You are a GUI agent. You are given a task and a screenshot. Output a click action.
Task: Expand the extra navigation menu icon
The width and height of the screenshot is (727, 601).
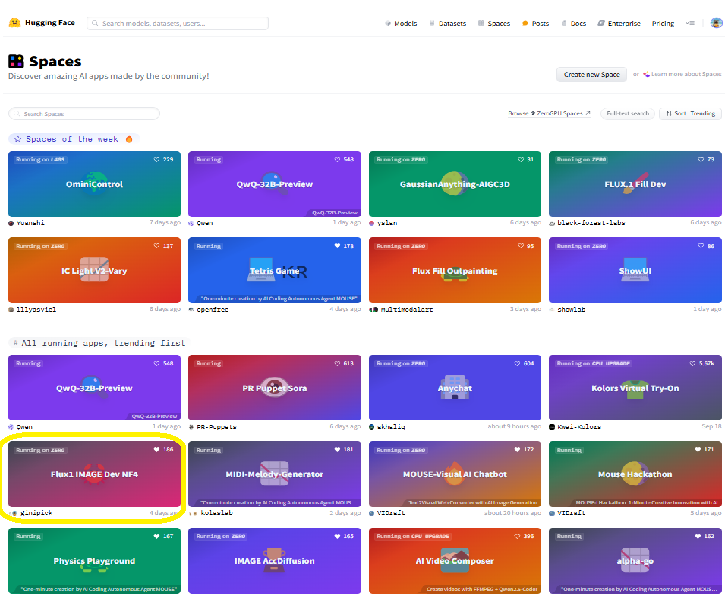pyautogui.click(x=690, y=23)
